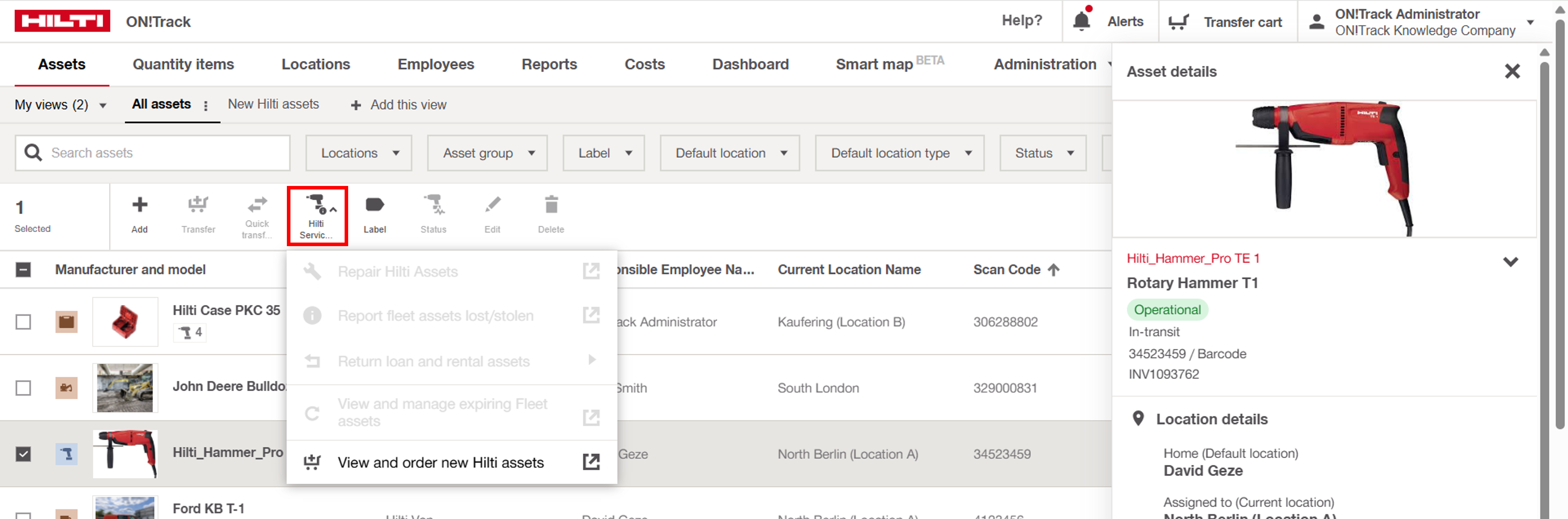The width and height of the screenshot is (1568, 519).
Task: Open the Transfer cart icon
Action: (x=1178, y=22)
